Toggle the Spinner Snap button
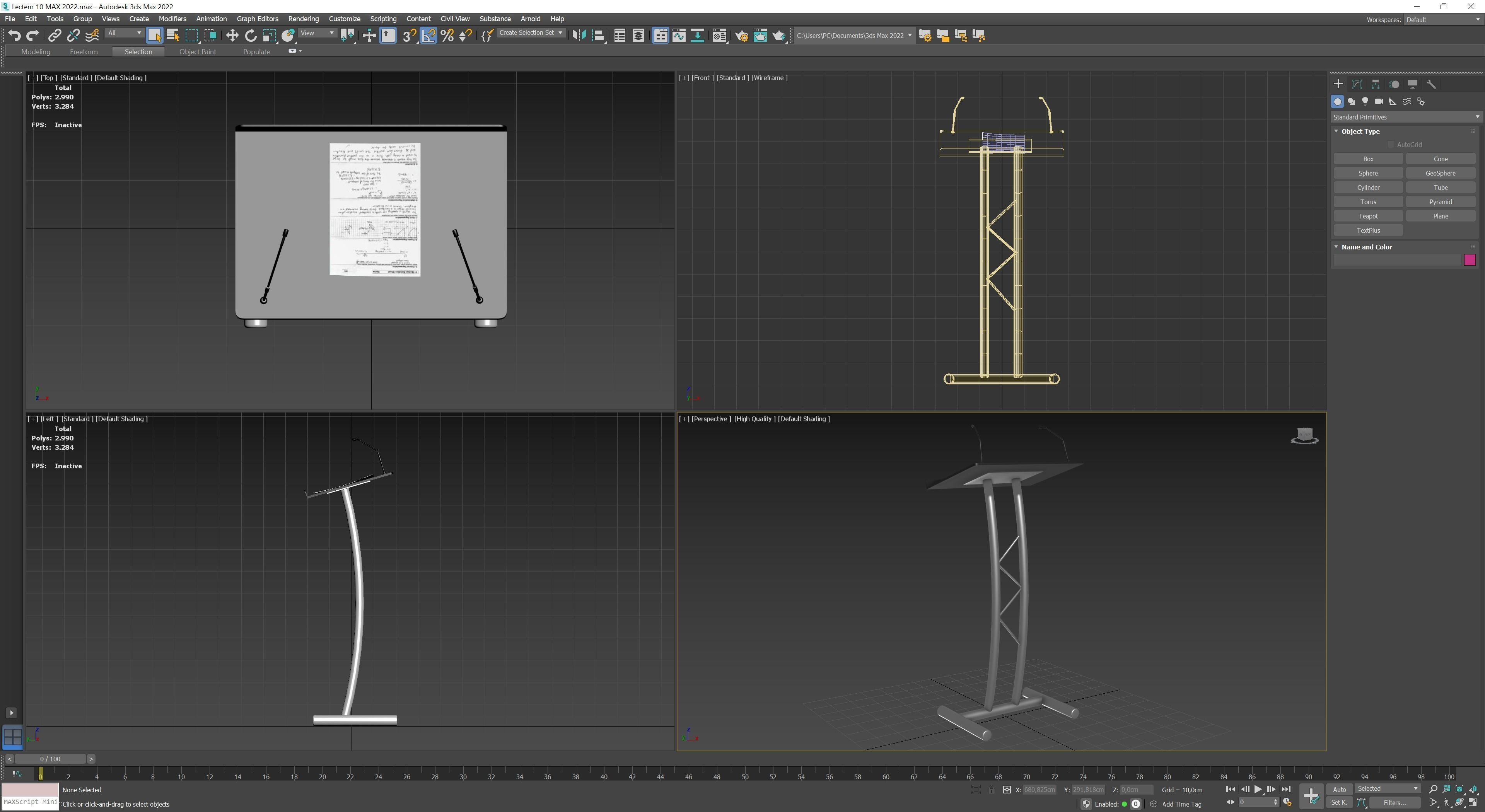Screen dimensions: 1485x812 [x=466, y=36]
